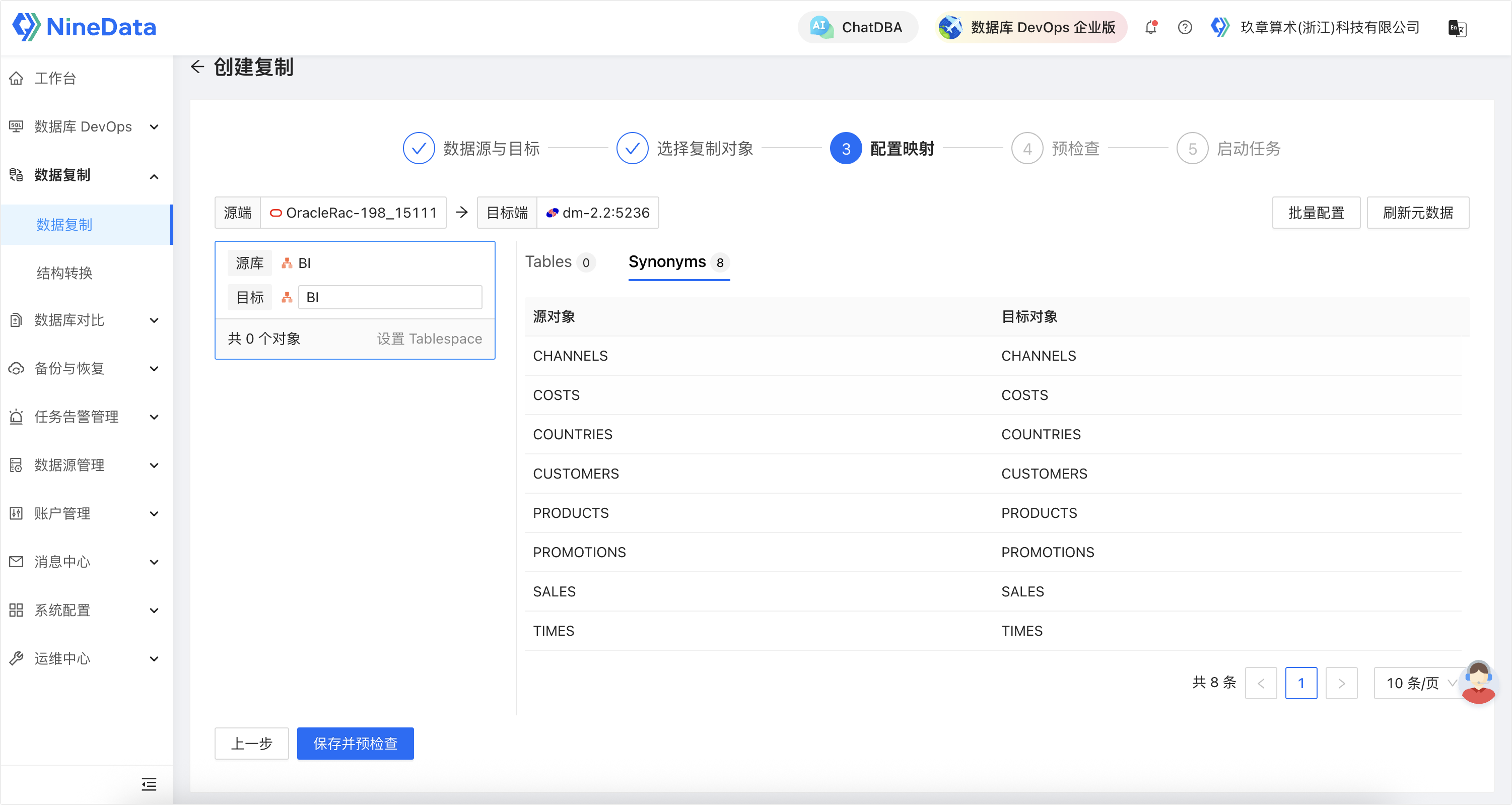Go to the 数据源与目标 step circle
The height and width of the screenshot is (805, 1512).
[x=419, y=149]
